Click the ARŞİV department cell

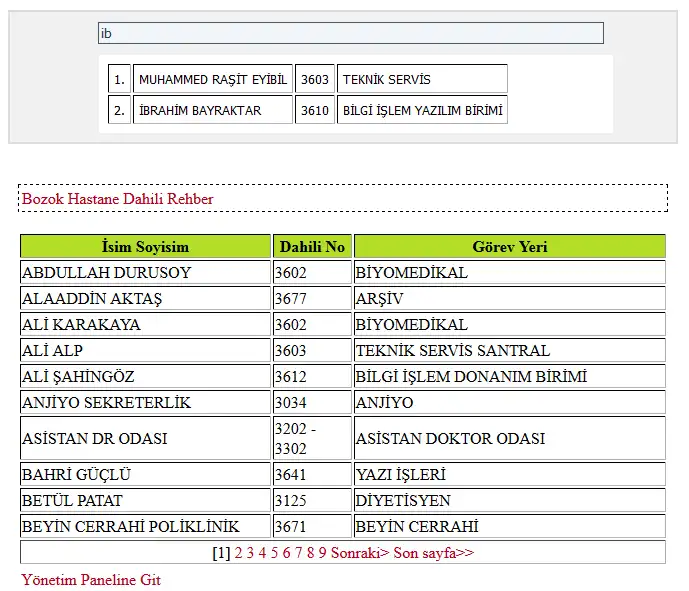(510, 298)
